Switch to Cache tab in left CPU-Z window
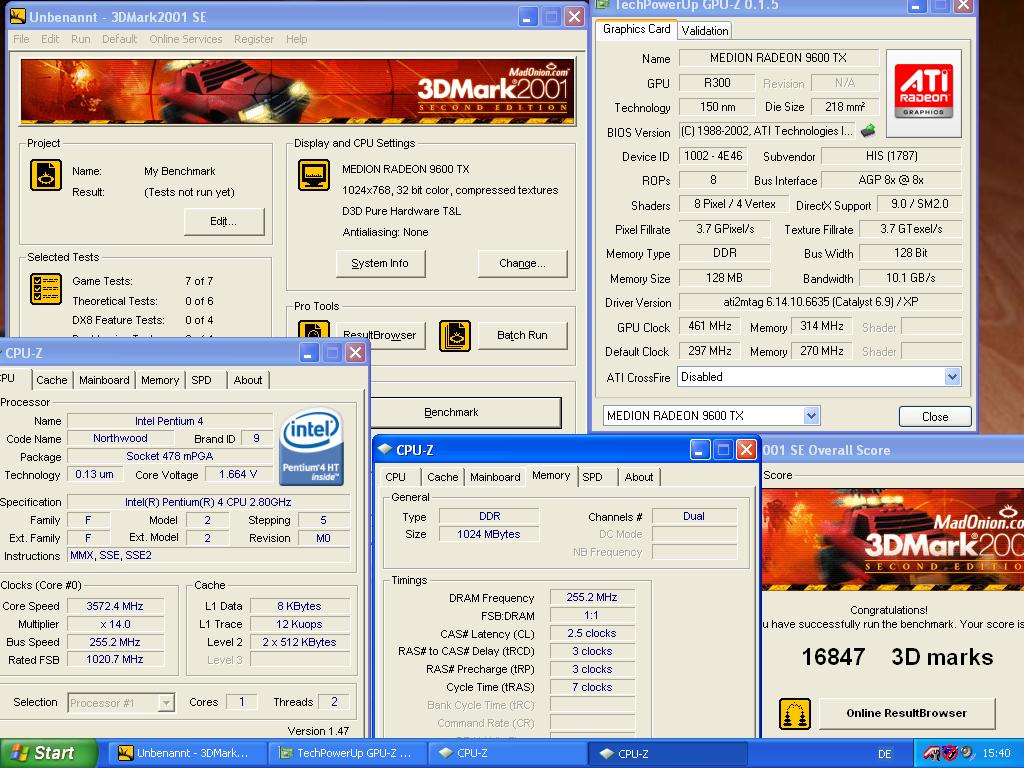 tap(52, 380)
